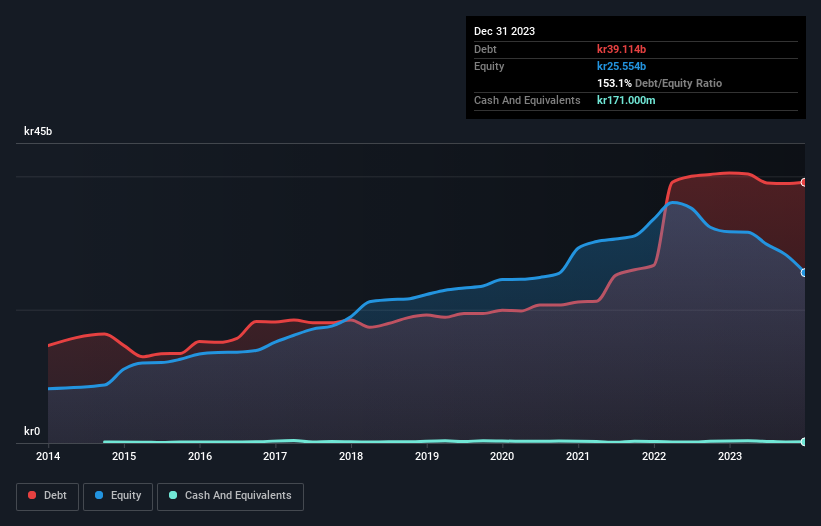The height and width of the screenshot is (526, 821).
Task: Click the 153.1% Debt/Equity Ratio text
Action: tap(659, 83)
